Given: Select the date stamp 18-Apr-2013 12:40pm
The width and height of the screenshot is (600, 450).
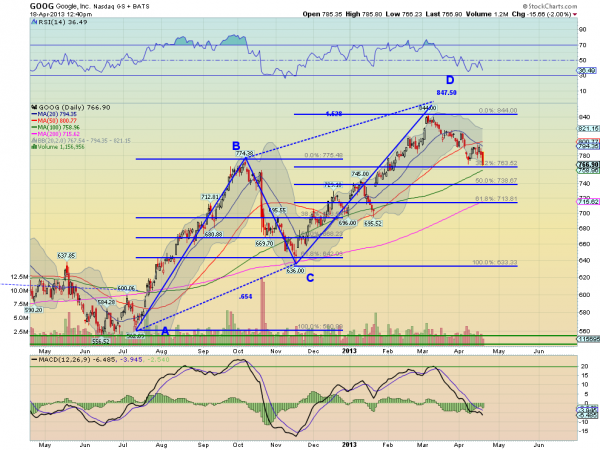Looking at the screenshot, I should click(x=61, y=14).
